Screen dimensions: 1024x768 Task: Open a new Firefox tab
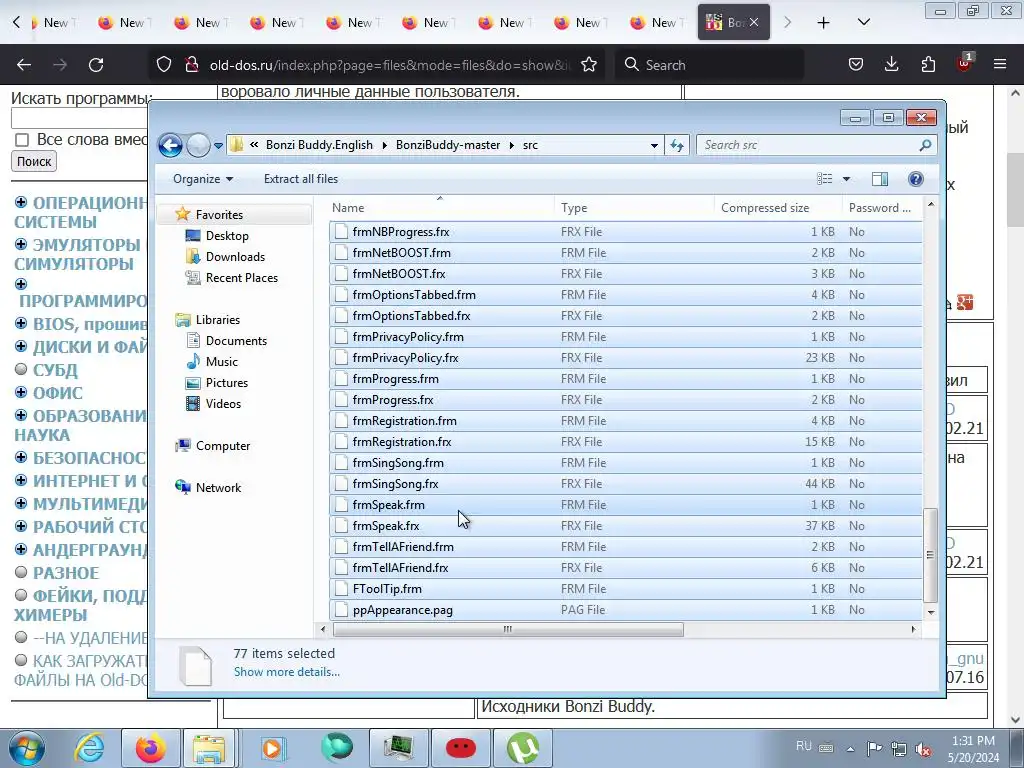click(824, 22)
